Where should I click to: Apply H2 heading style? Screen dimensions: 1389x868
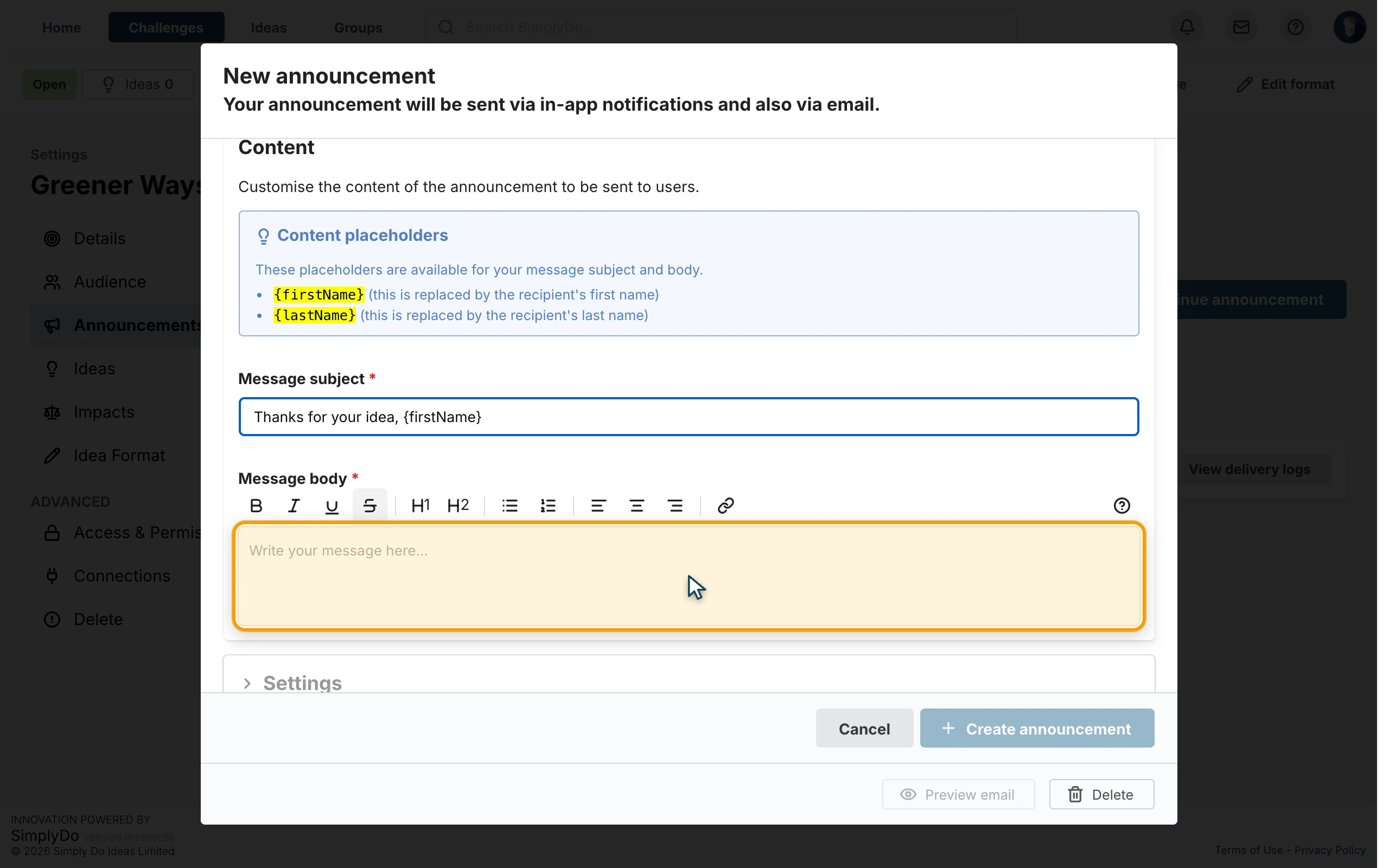(458, 506)
